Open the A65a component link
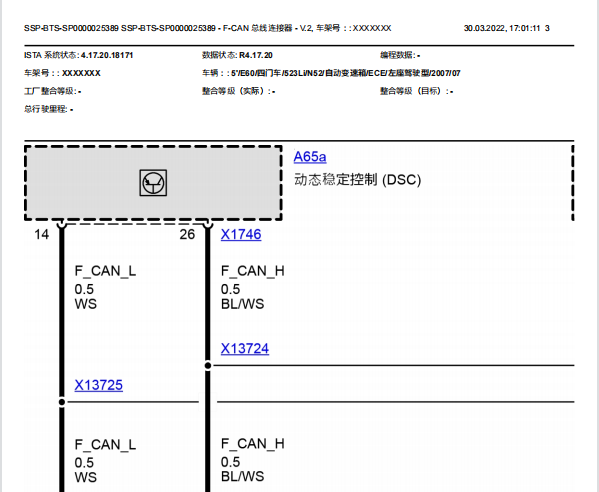Screen dimensions: 599x492 coord(310,157)
